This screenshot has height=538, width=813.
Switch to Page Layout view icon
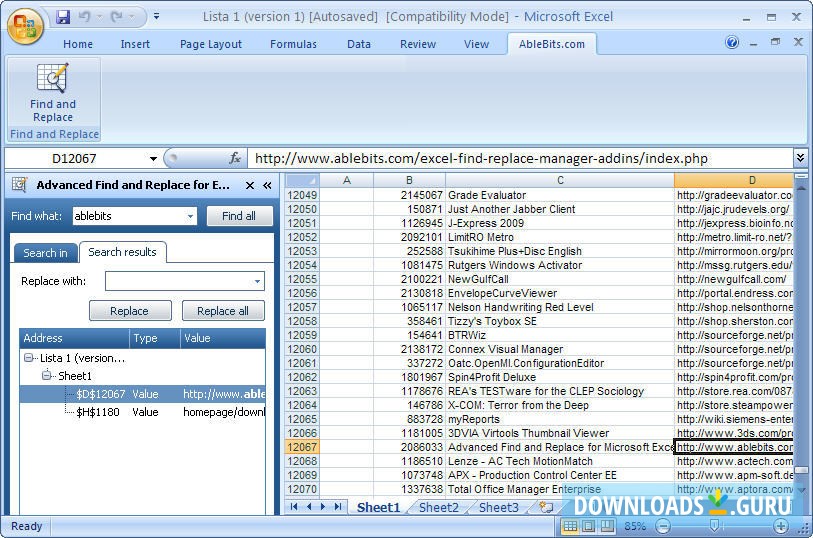pos(588,527)
